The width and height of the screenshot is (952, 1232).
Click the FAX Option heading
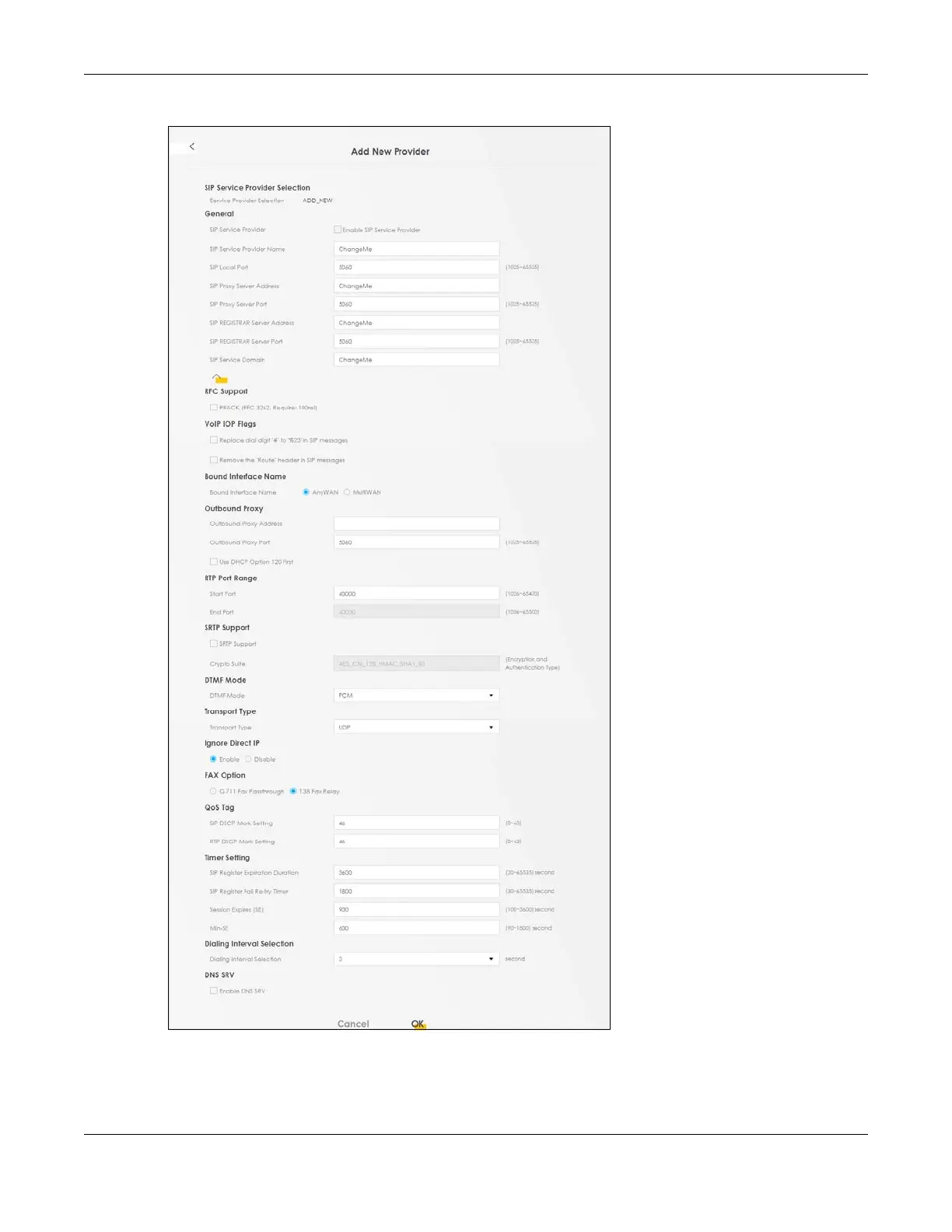(225, 775)
